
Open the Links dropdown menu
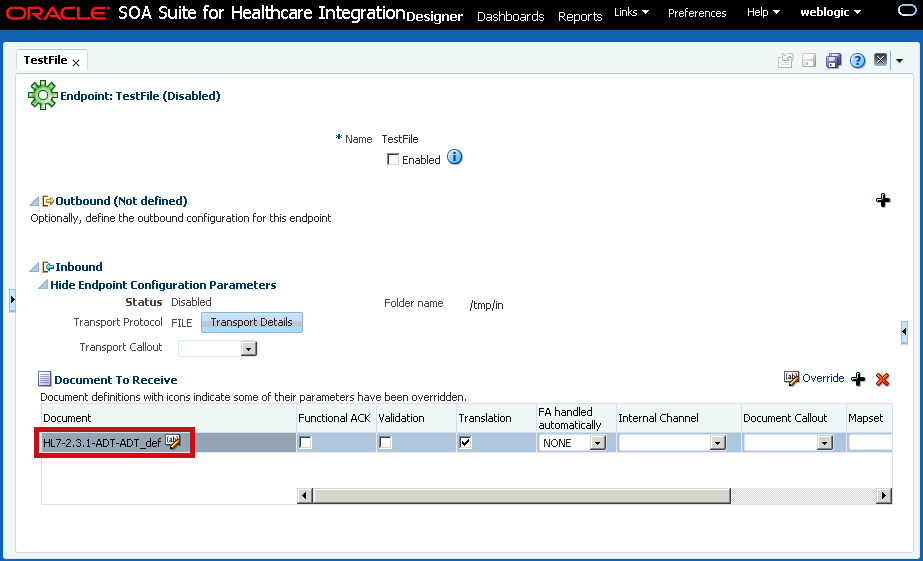(631, 12)
